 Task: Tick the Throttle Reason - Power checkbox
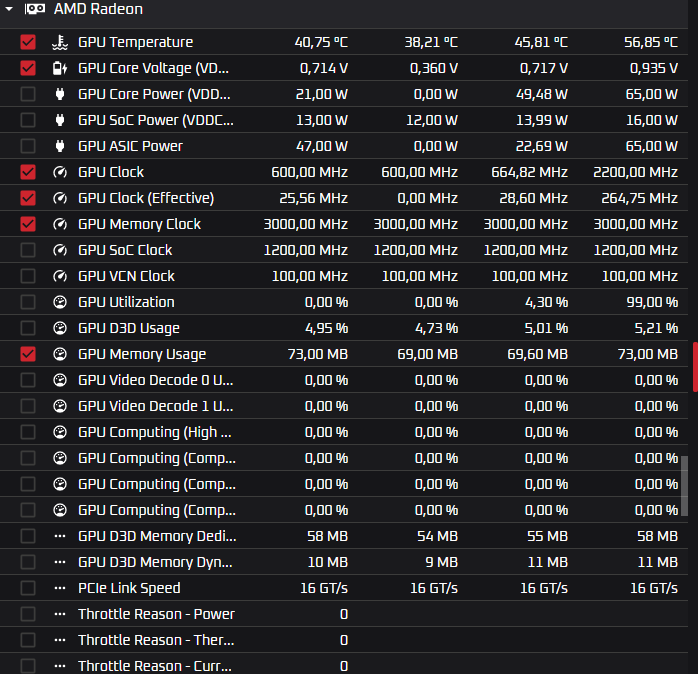click(x=28, y=614)
